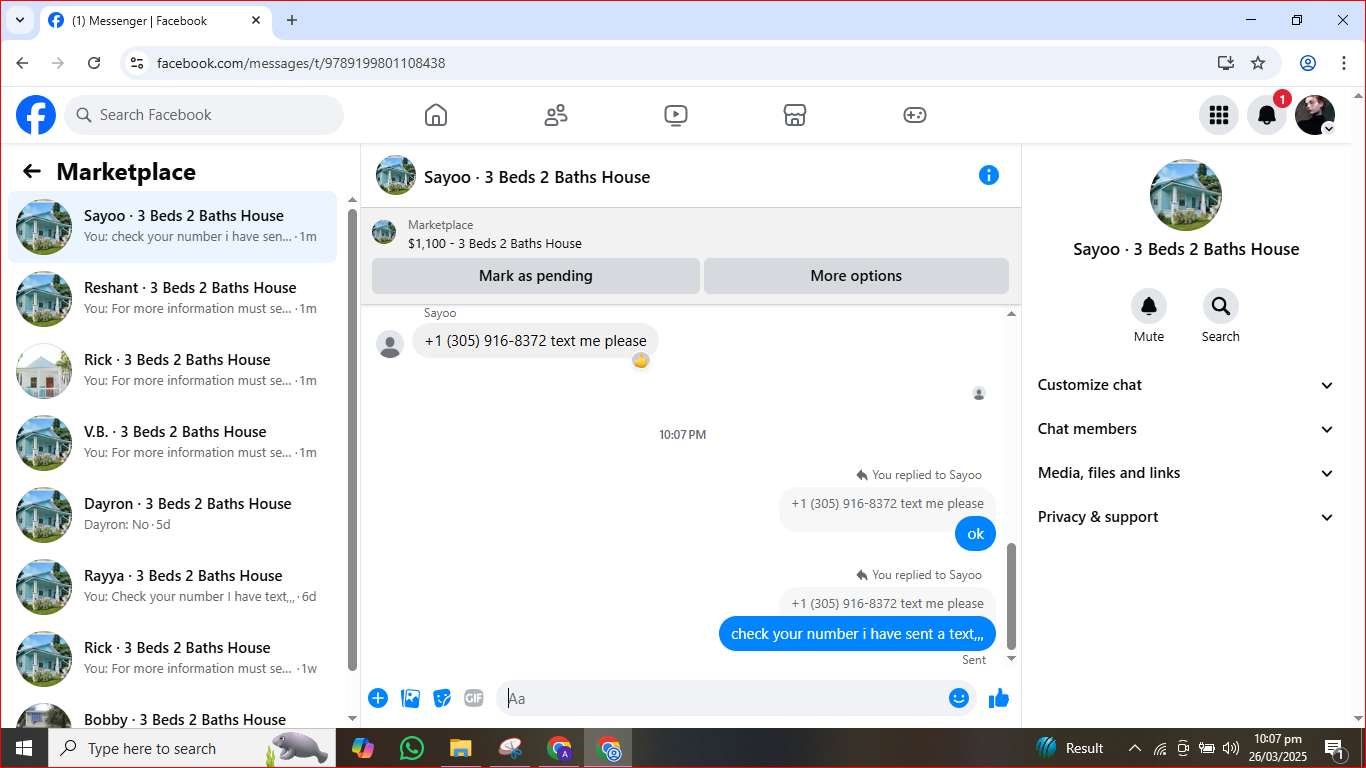This screenshot has height=768, width=1366.
Task: Expand Media, files and links section
Action: click(x=1186, y=473)
